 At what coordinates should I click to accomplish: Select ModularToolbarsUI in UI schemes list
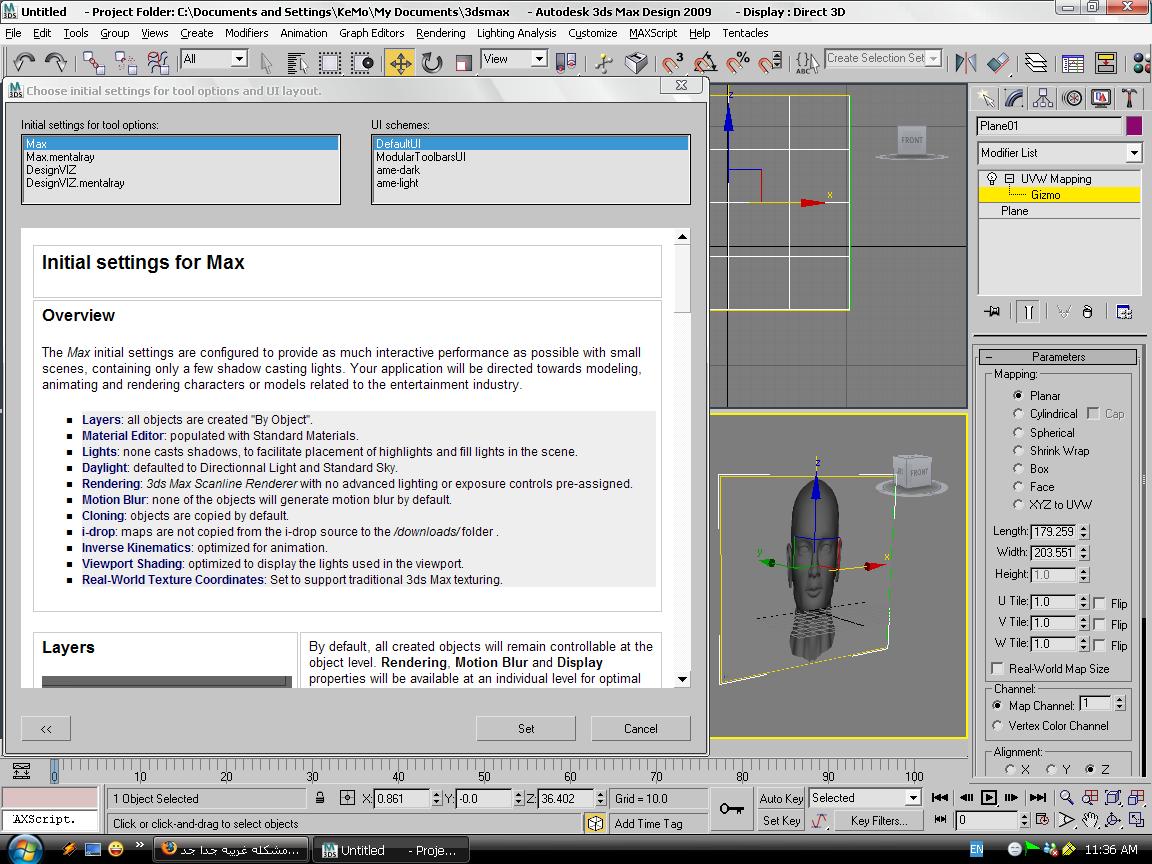tap(420, 156)
